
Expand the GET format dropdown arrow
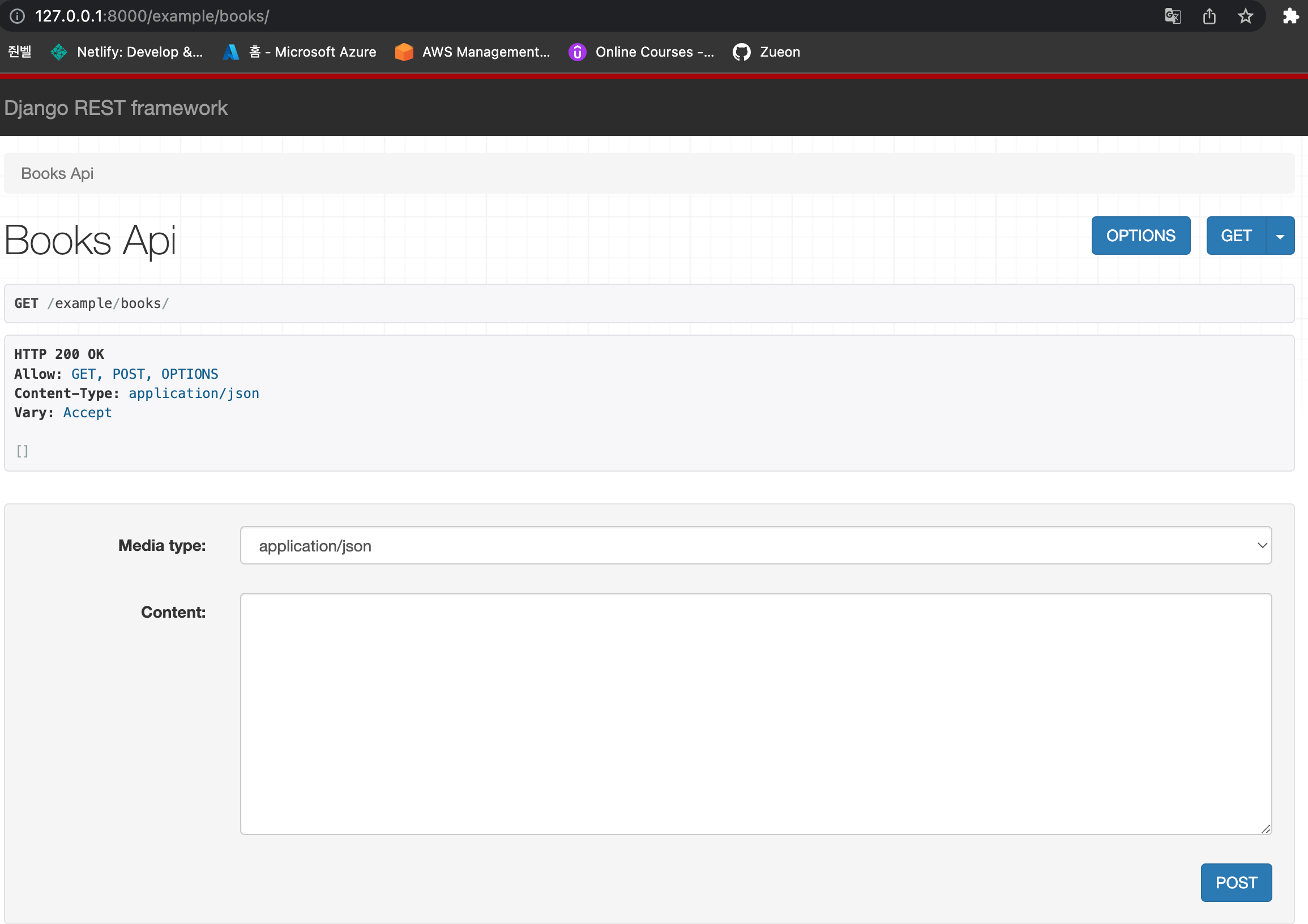[x=1280, y=236]
